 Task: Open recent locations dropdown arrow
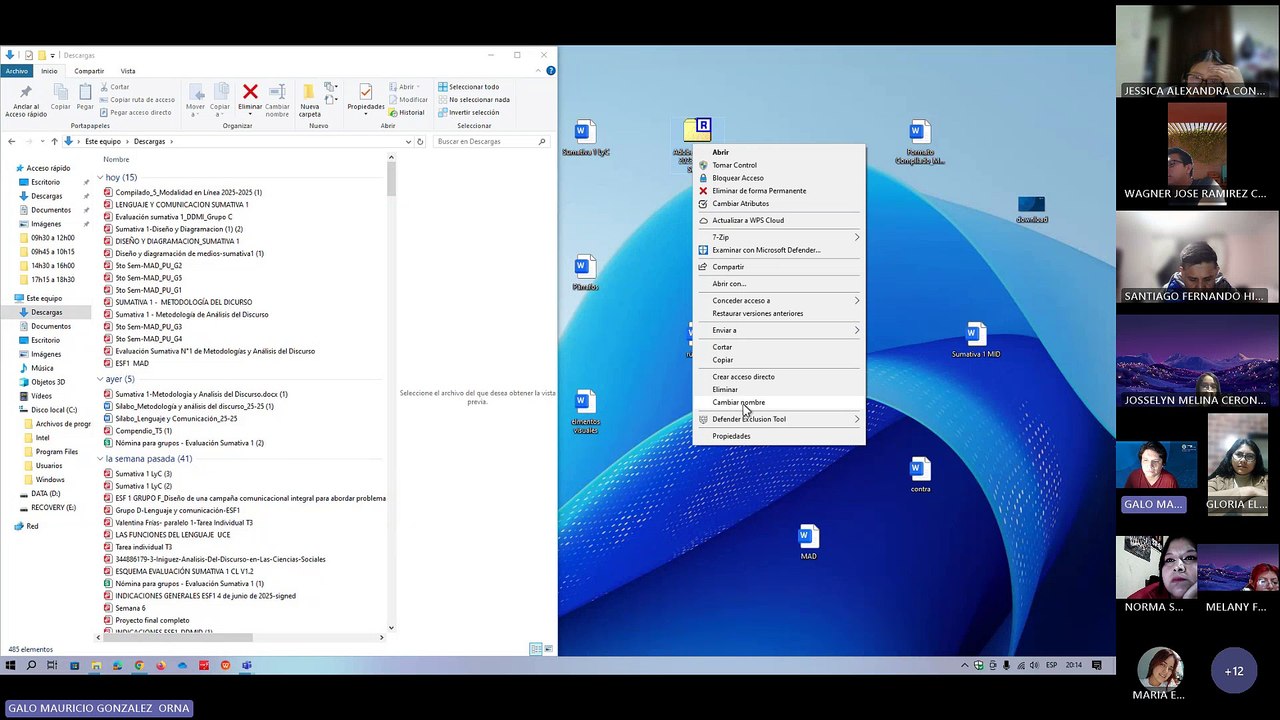41,141
